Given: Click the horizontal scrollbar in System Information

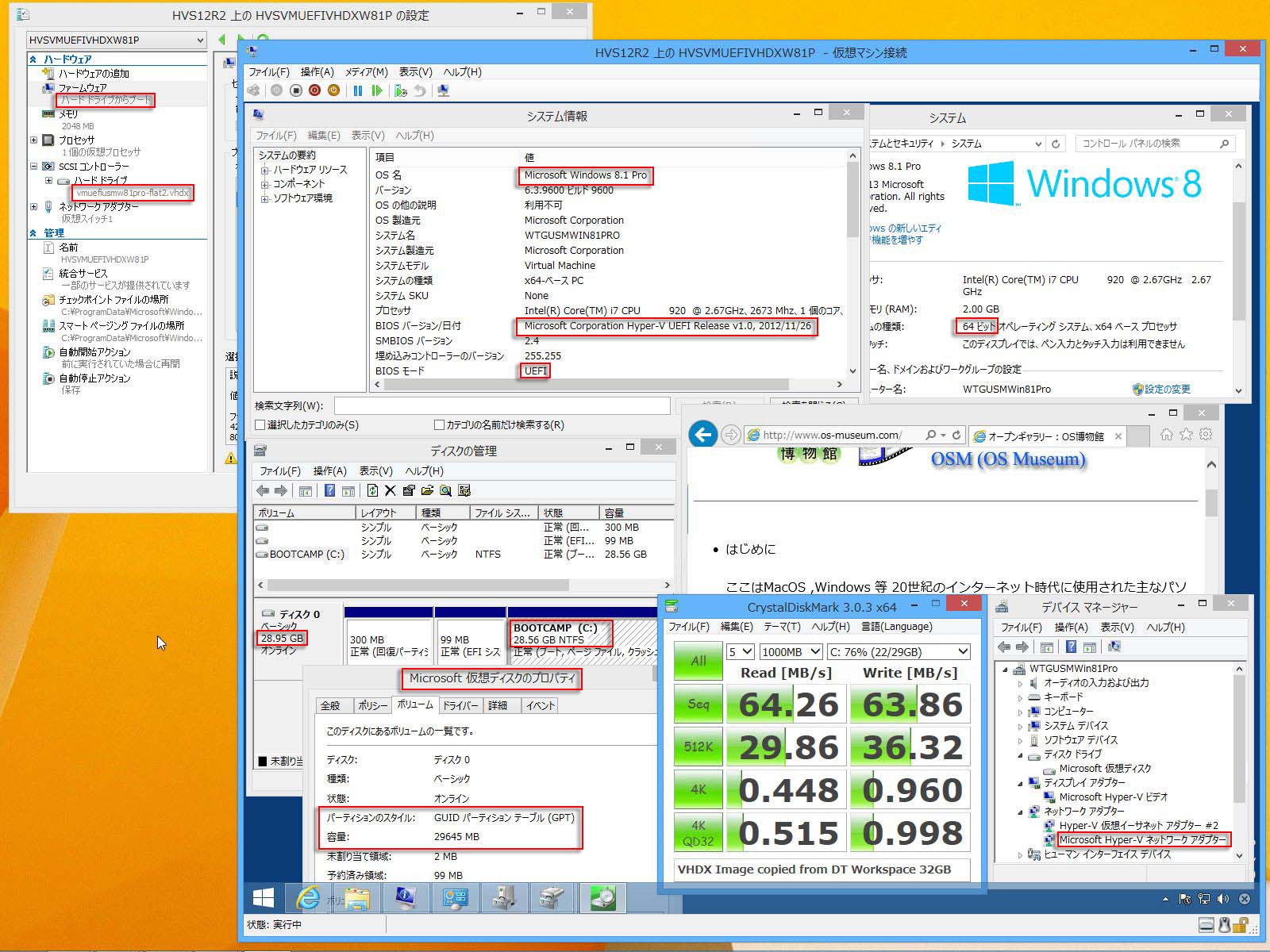Looking at the screenshot, I should (x=586, y=384).
